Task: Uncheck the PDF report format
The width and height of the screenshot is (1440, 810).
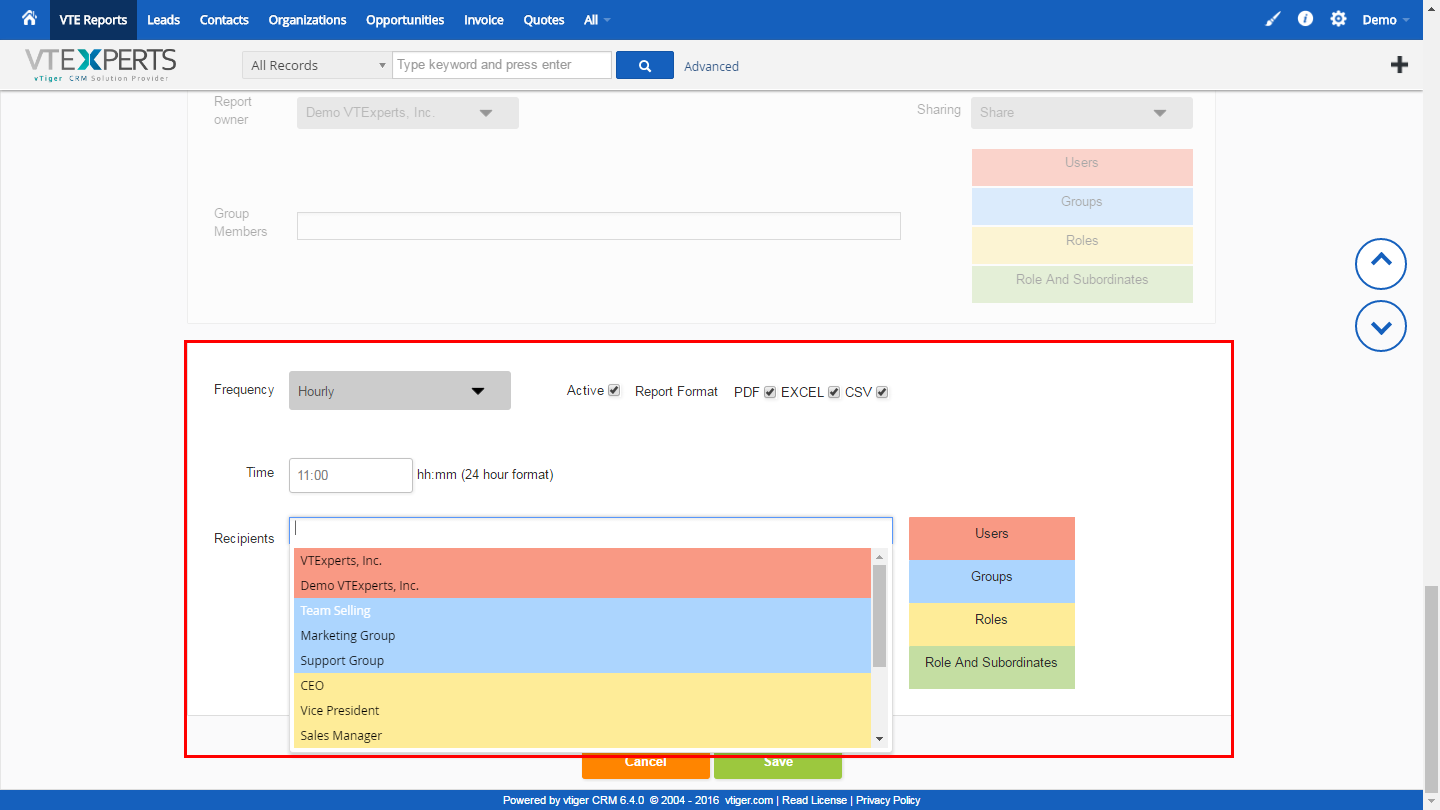Action: point(770,392)
